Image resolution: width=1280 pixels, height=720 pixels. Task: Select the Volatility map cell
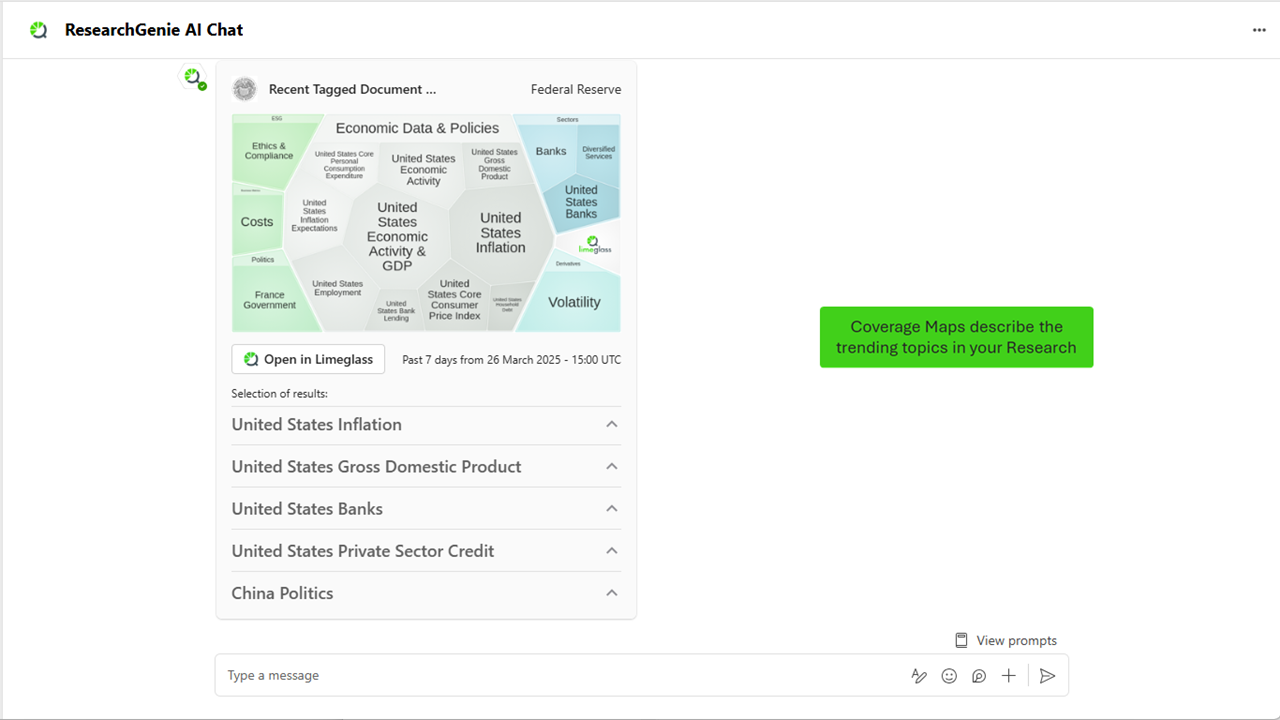click(574, 302)
